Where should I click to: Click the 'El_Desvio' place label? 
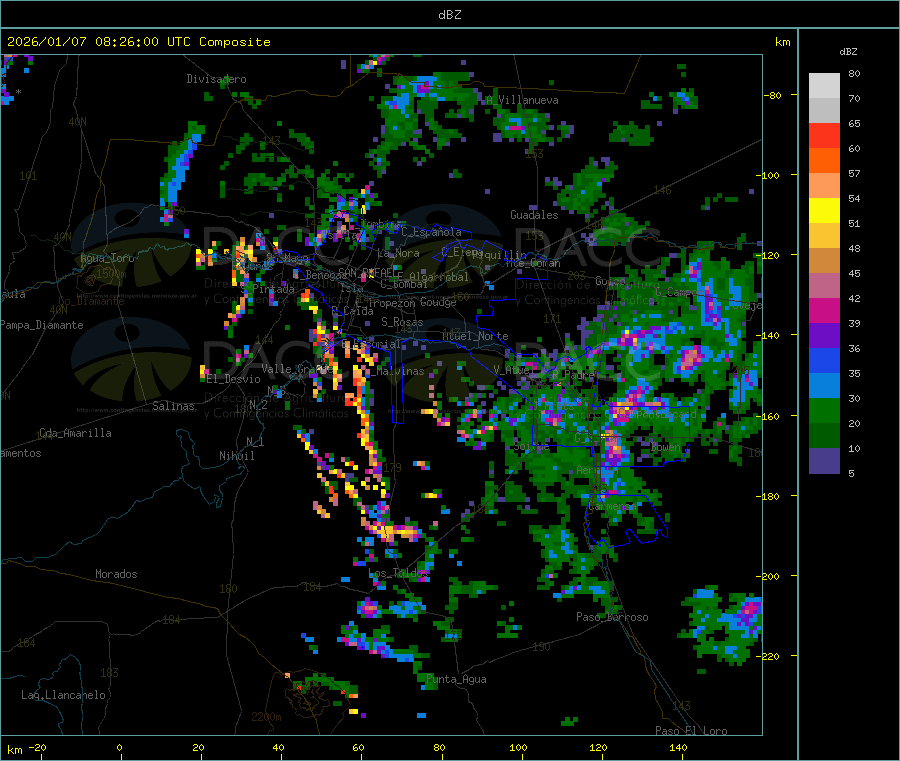click(x=233, y=379)
